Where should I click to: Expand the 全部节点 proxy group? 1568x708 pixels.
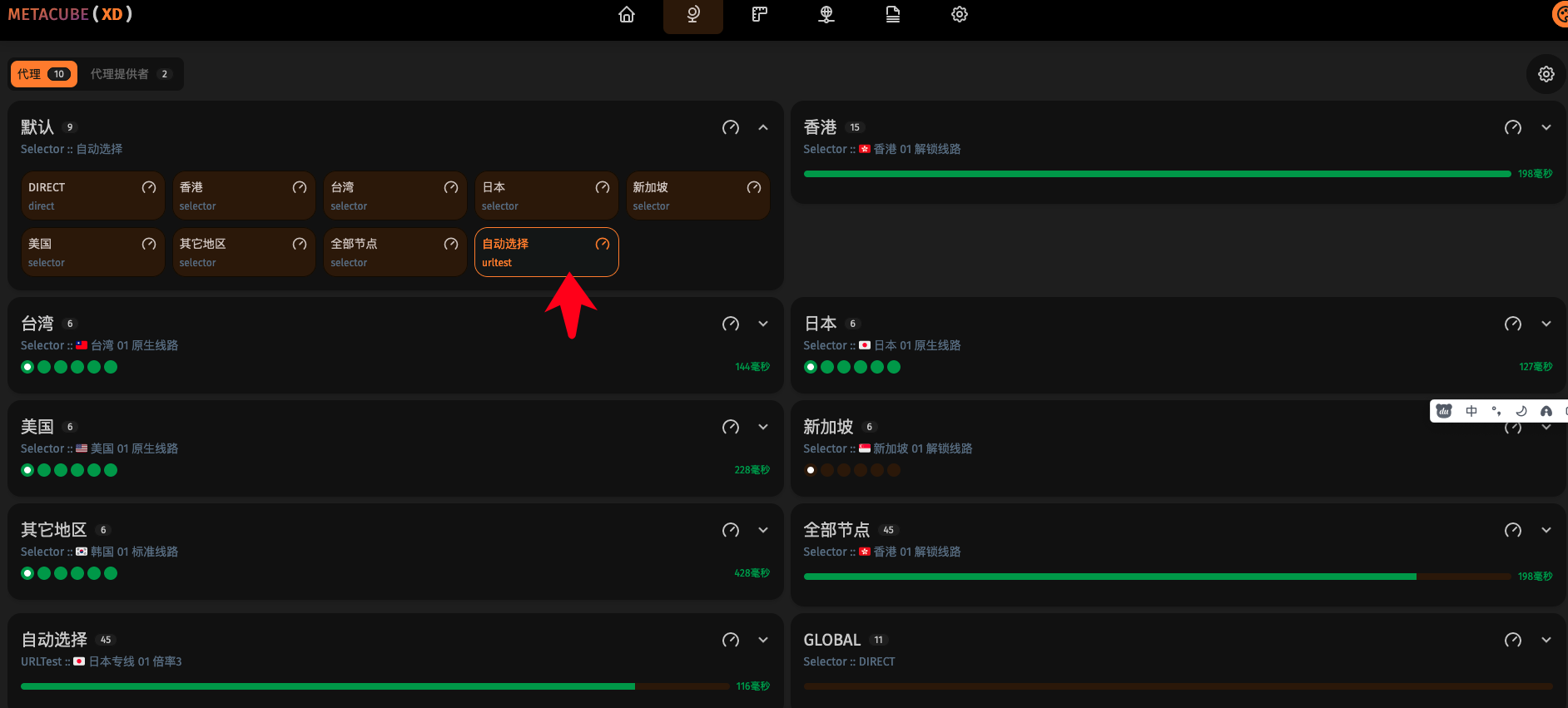tap(1546, 530)
